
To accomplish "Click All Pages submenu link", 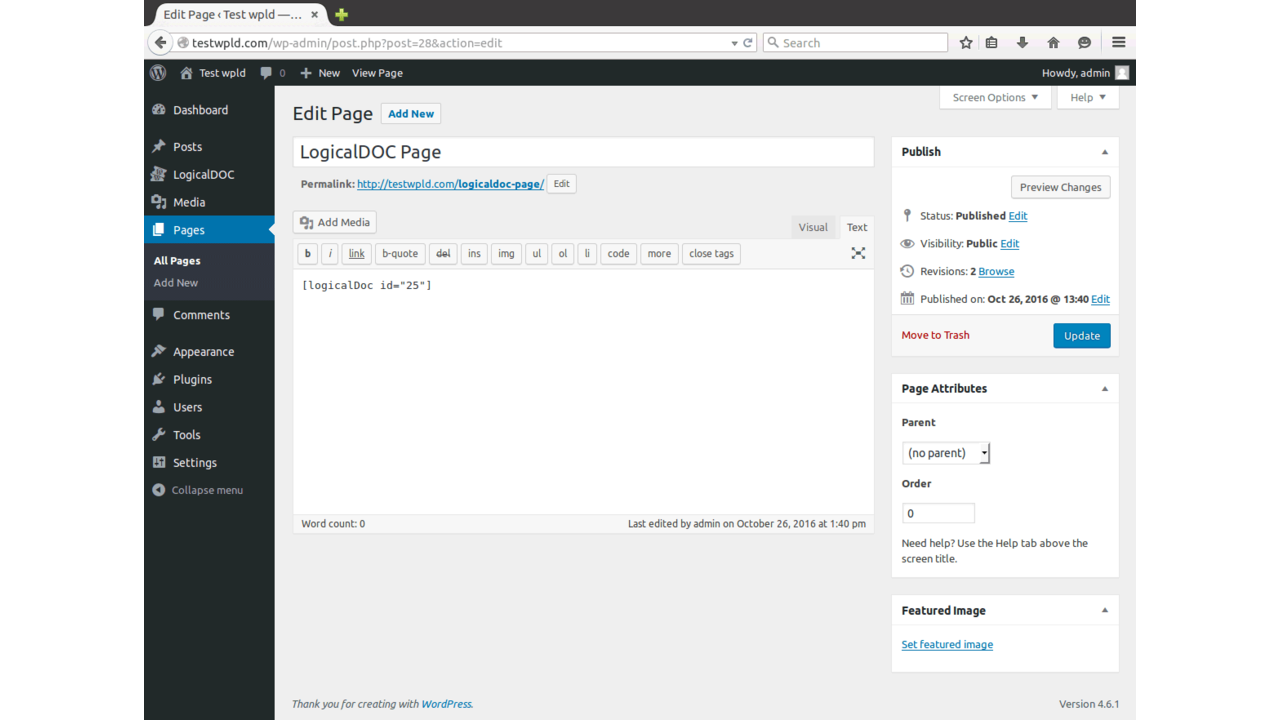I will point(177,261).
